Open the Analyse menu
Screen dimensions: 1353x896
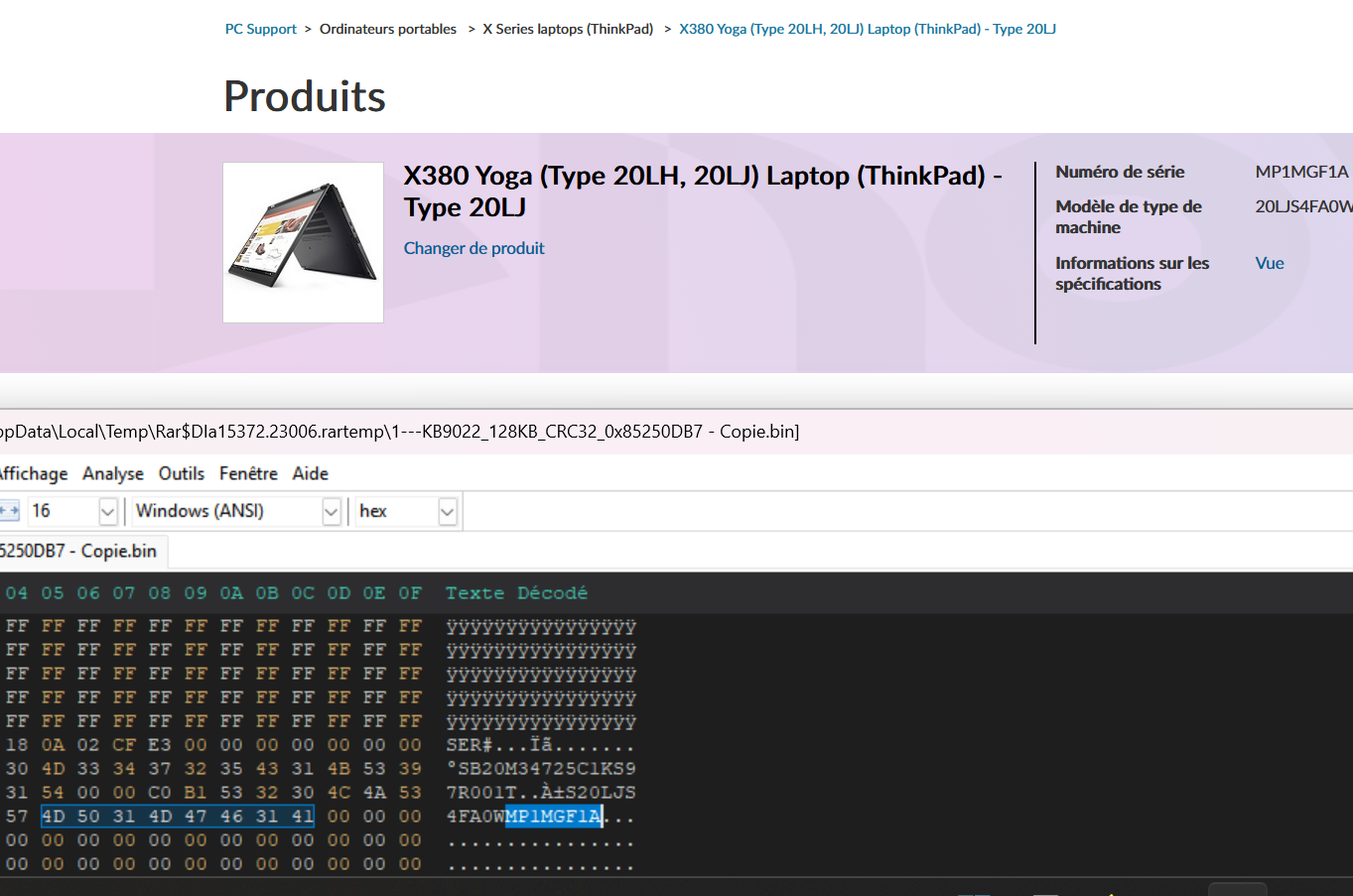[x=113, y=473]
